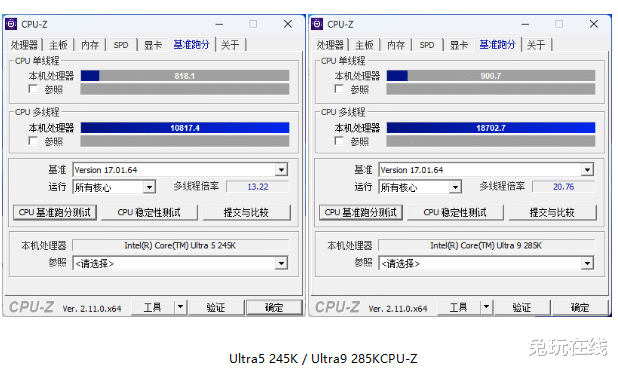Click CPU-Z app icon in left window title

[11, 24]
